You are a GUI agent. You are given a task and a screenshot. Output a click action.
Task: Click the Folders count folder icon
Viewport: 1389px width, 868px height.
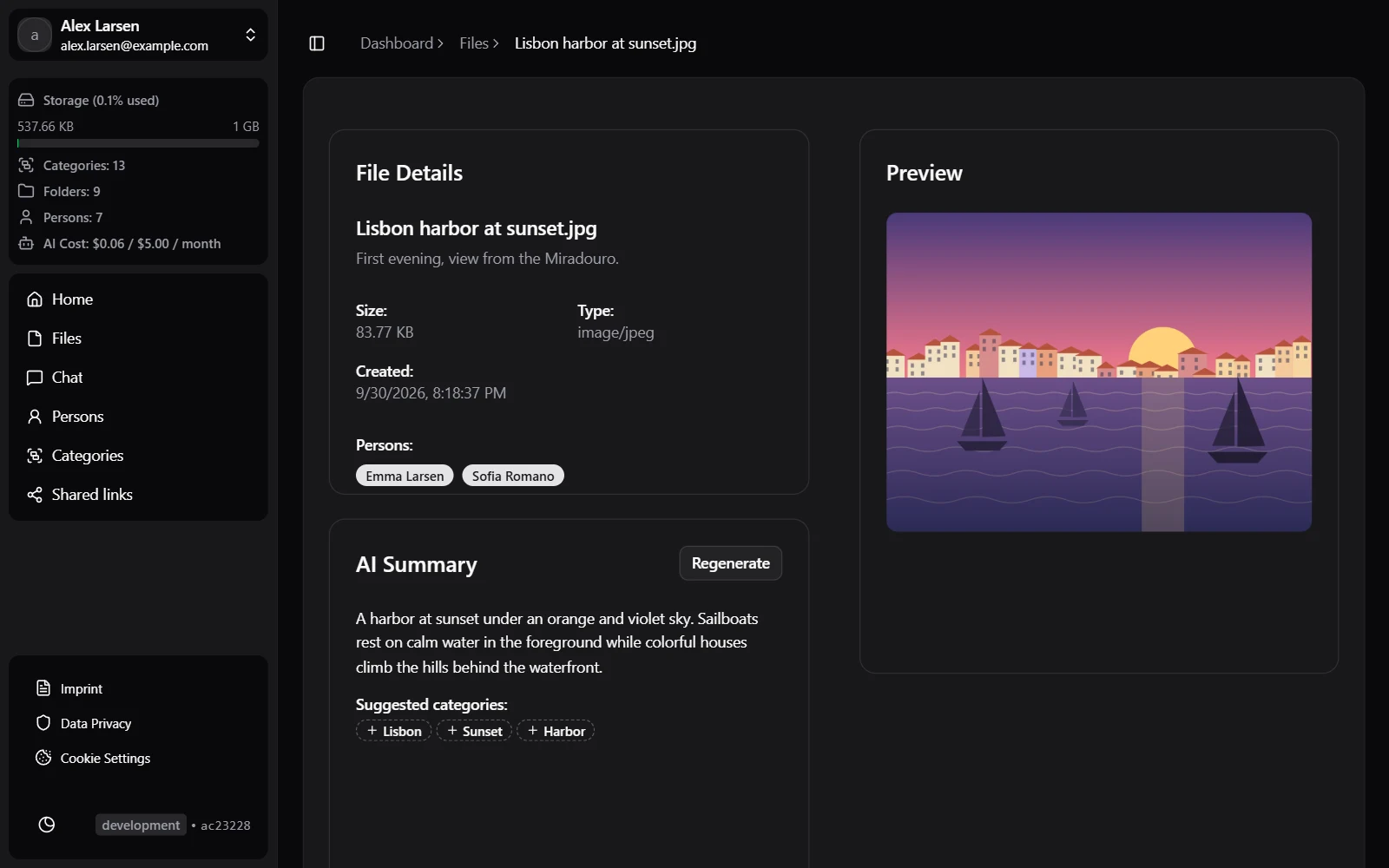(26, 191)
